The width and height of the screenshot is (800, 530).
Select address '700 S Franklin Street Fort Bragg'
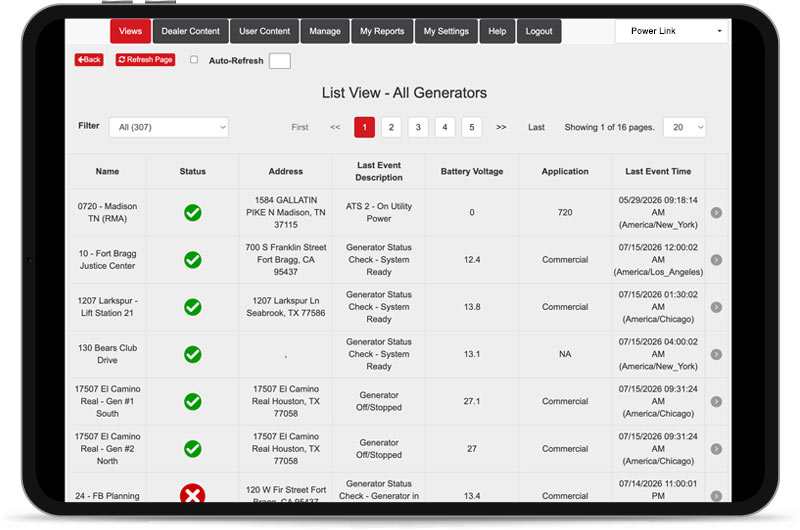pos(286,260)
